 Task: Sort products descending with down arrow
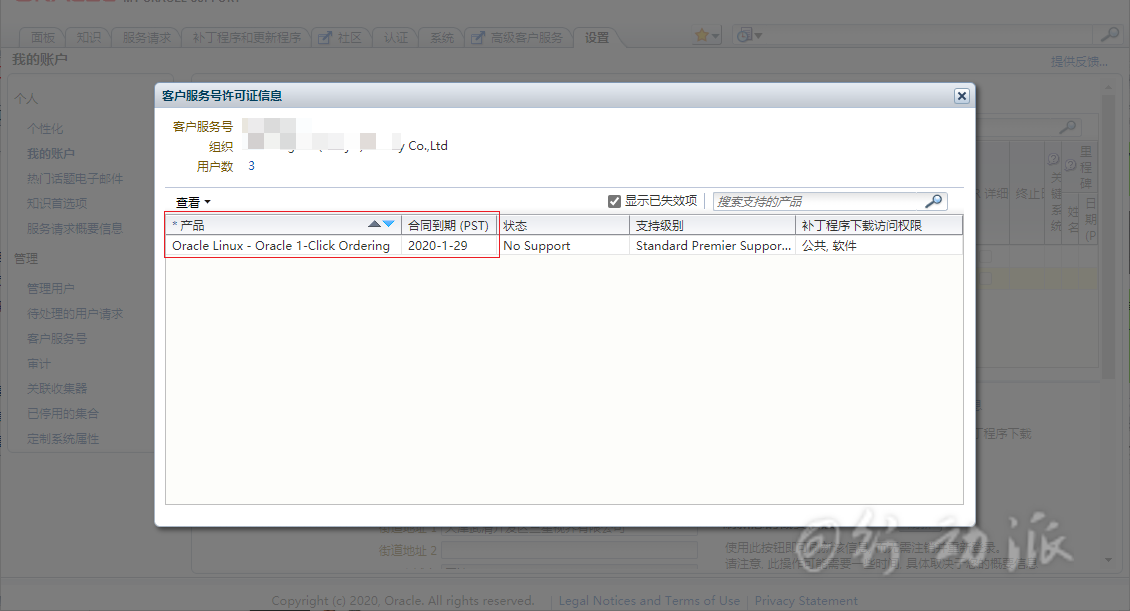(x=388, y=224)
